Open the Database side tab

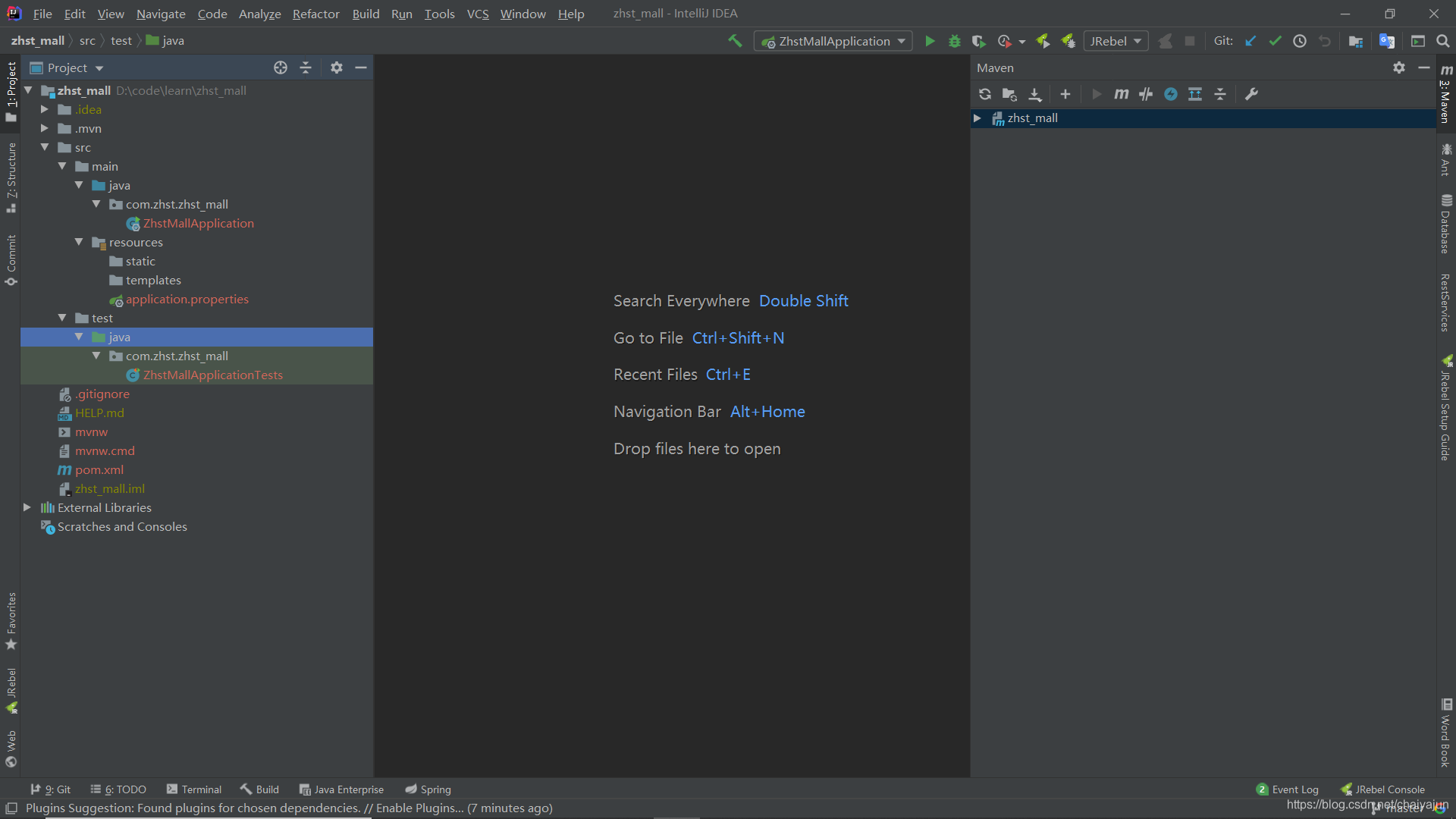(x=1446, y=224)
